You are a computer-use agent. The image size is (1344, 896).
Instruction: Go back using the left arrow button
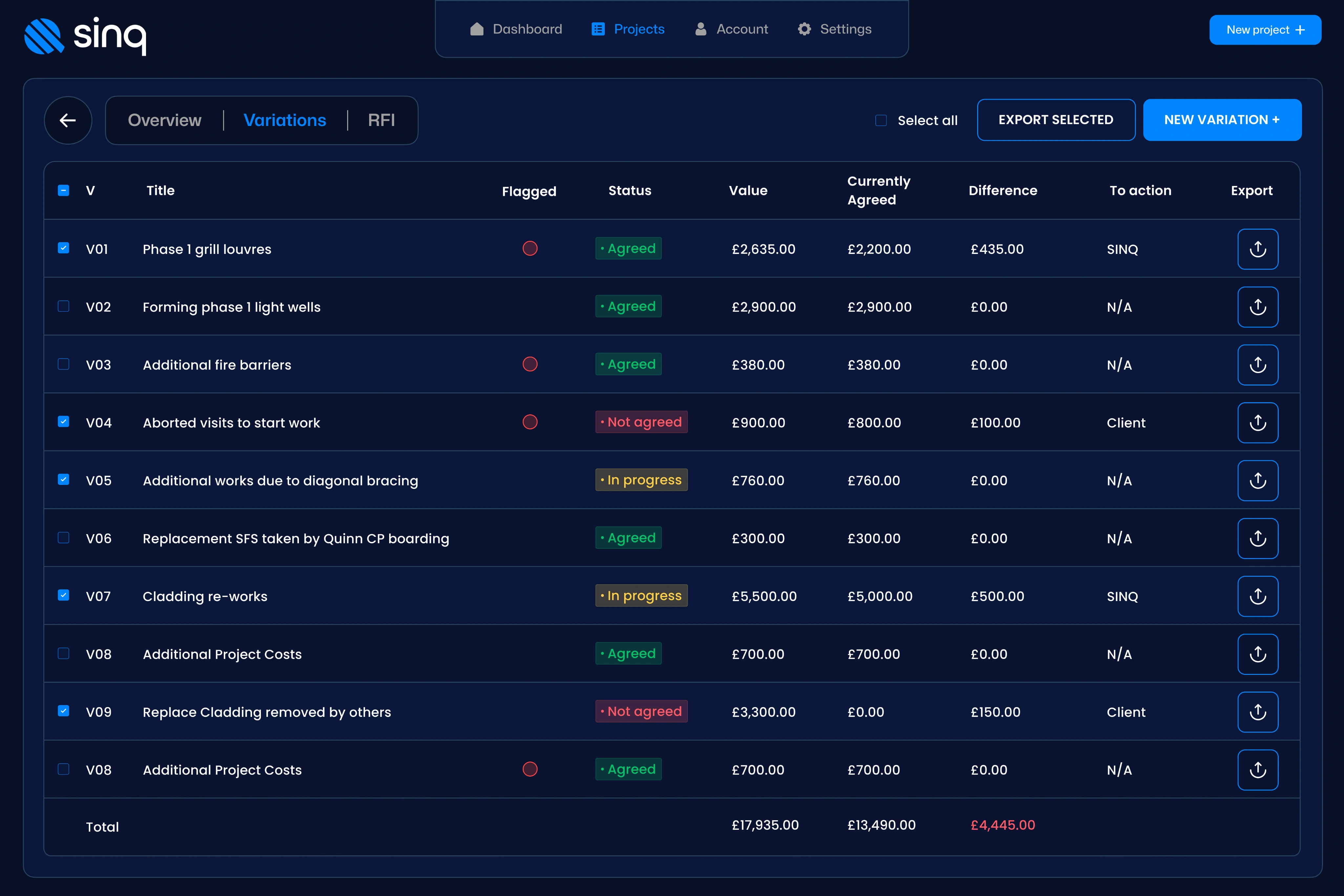pyautogui.click(x=68, y=120)
